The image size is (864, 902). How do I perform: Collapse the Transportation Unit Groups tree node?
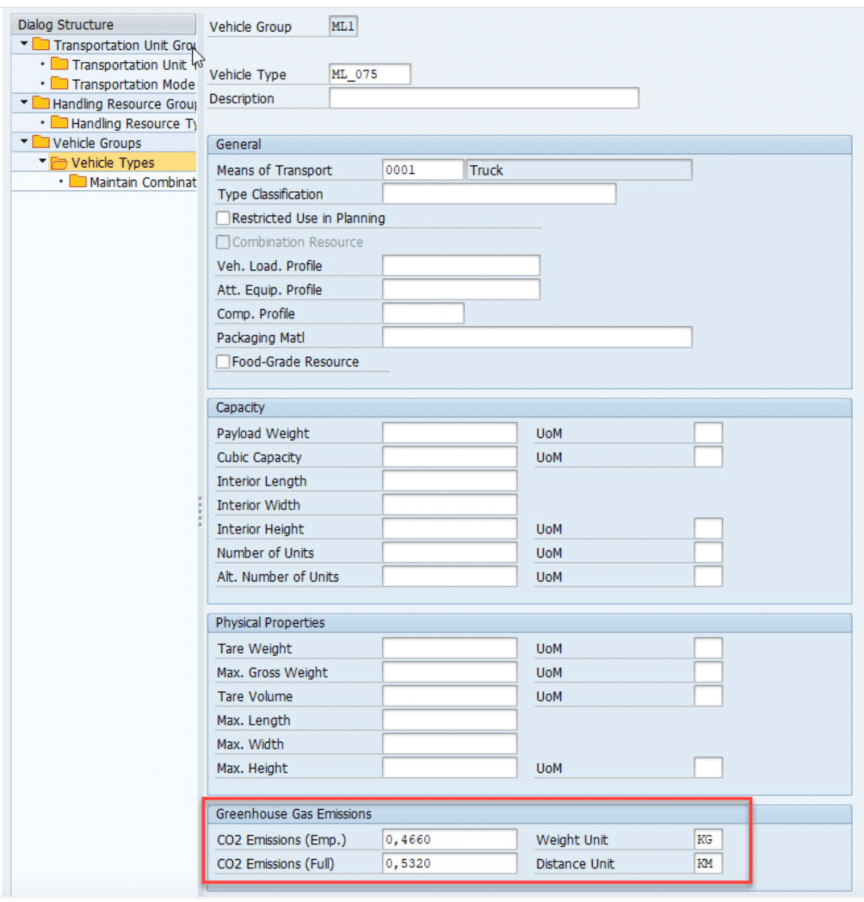[24, 45]
